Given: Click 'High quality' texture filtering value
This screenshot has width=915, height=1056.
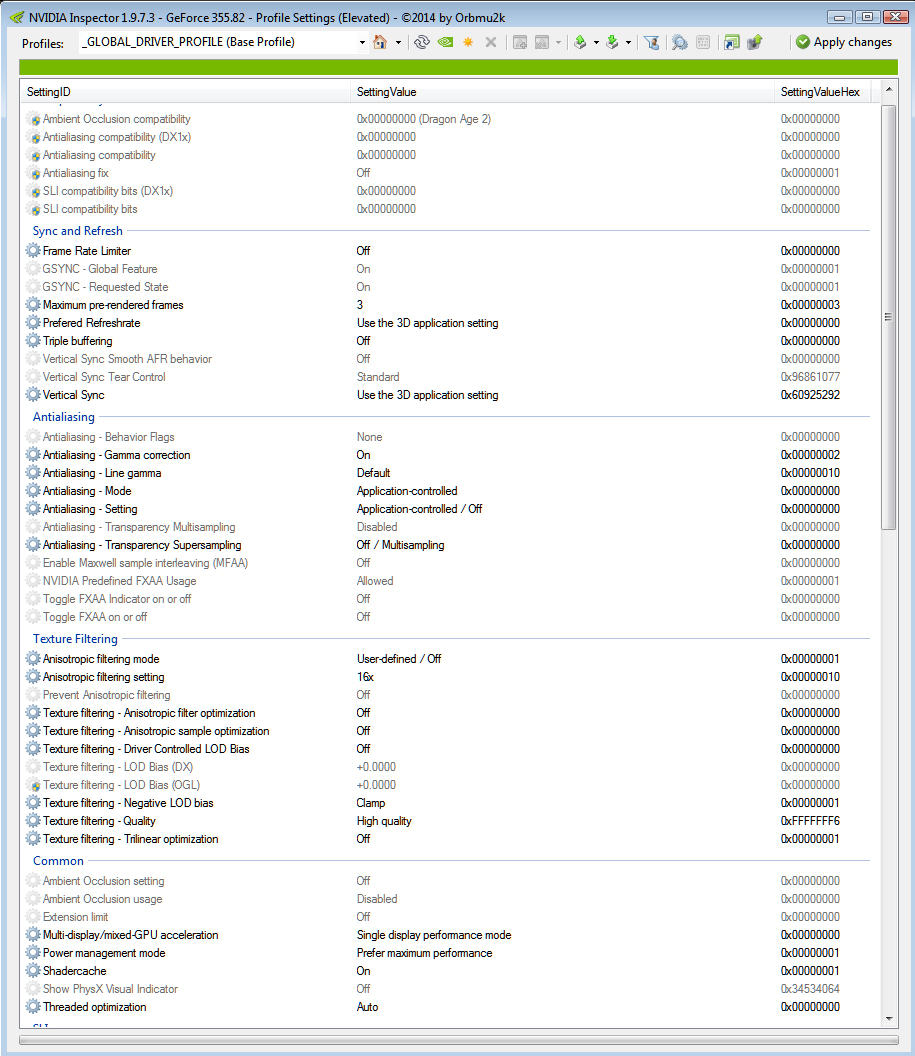Looking at the screenshot, I should point(384,821).
